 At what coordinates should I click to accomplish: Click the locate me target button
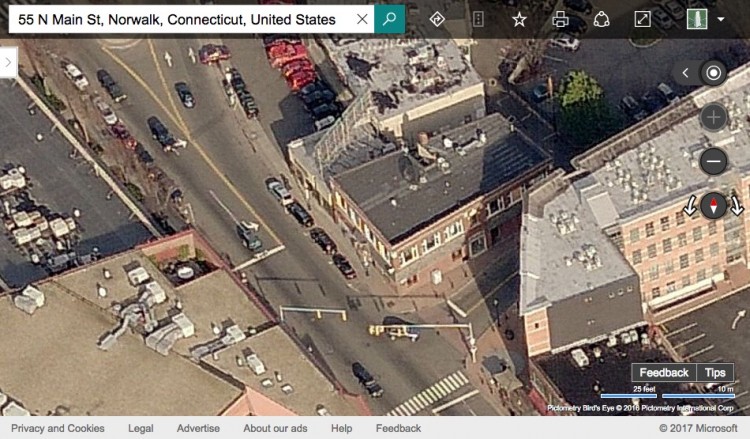[713, 72]
